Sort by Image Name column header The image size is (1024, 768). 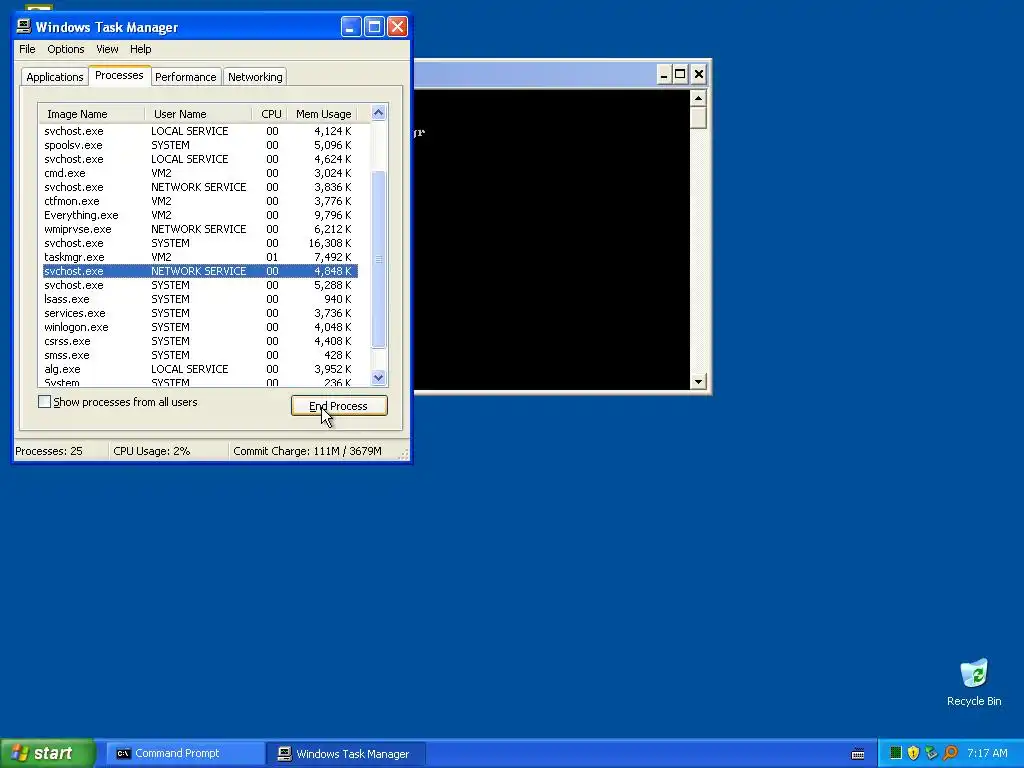[91, 114]
